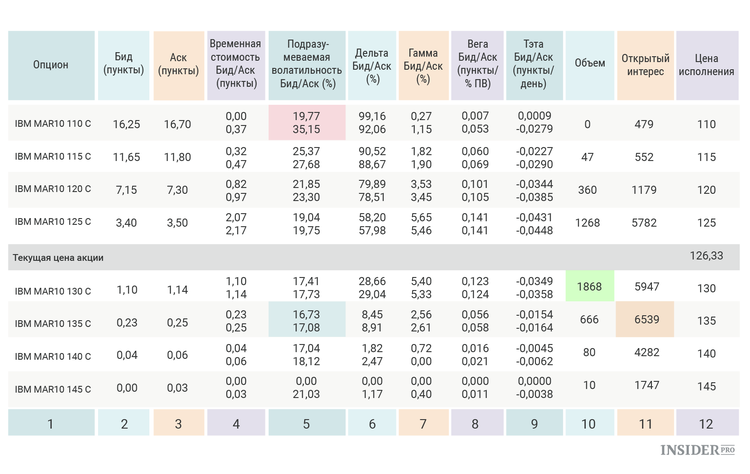Select the Бид (пункты) column header
This screenshot has width=750, height=474.
pos(123,66)
